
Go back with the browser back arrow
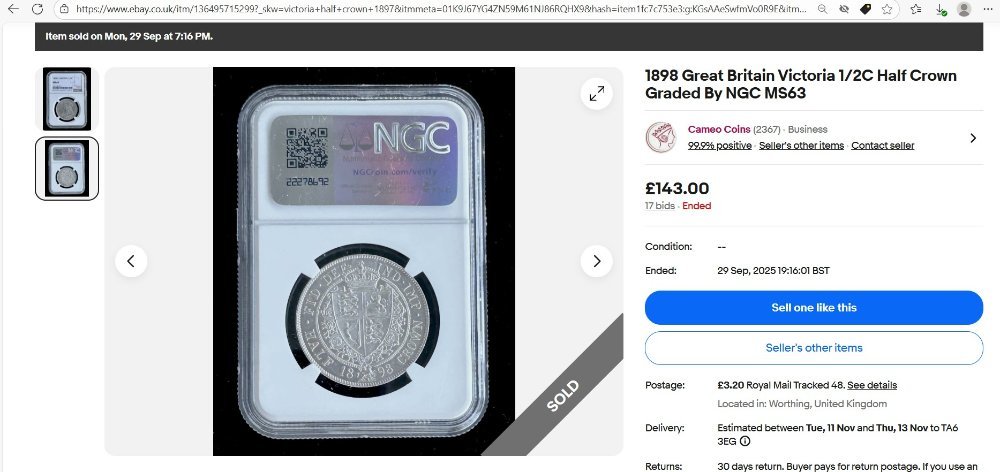point(13,9)
